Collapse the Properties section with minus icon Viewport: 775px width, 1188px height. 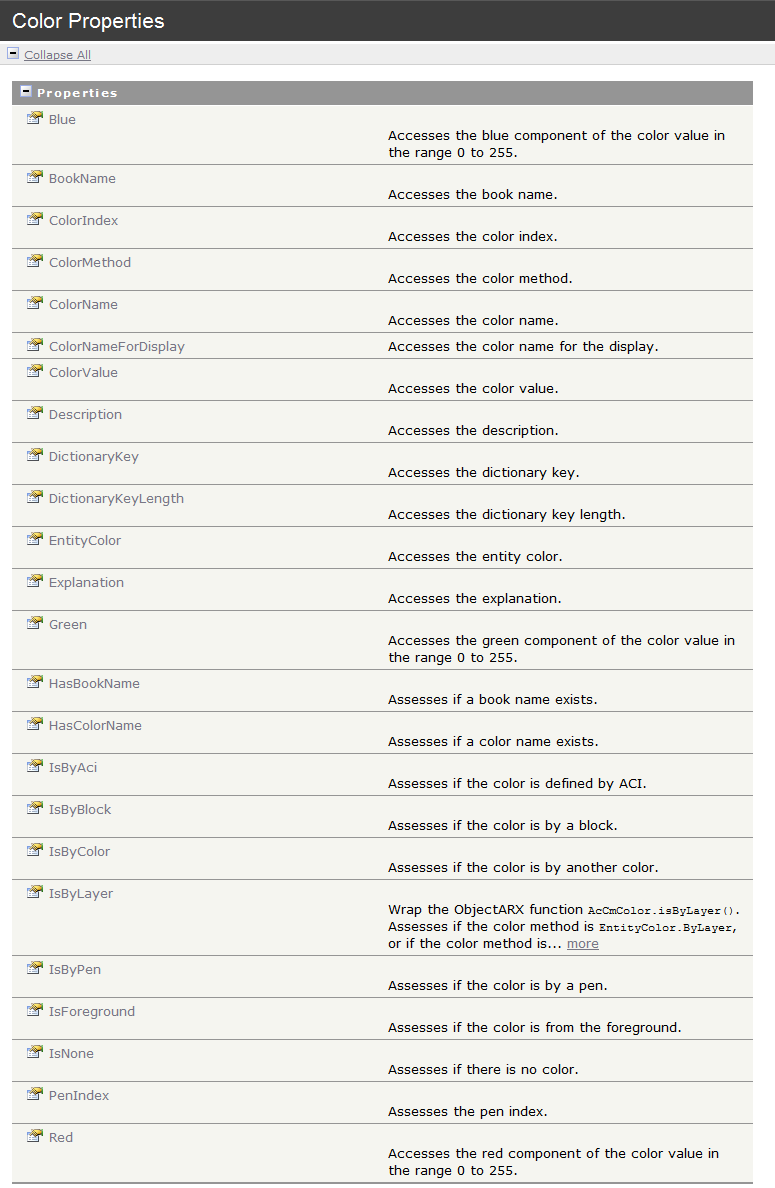[x=26, y=92]
